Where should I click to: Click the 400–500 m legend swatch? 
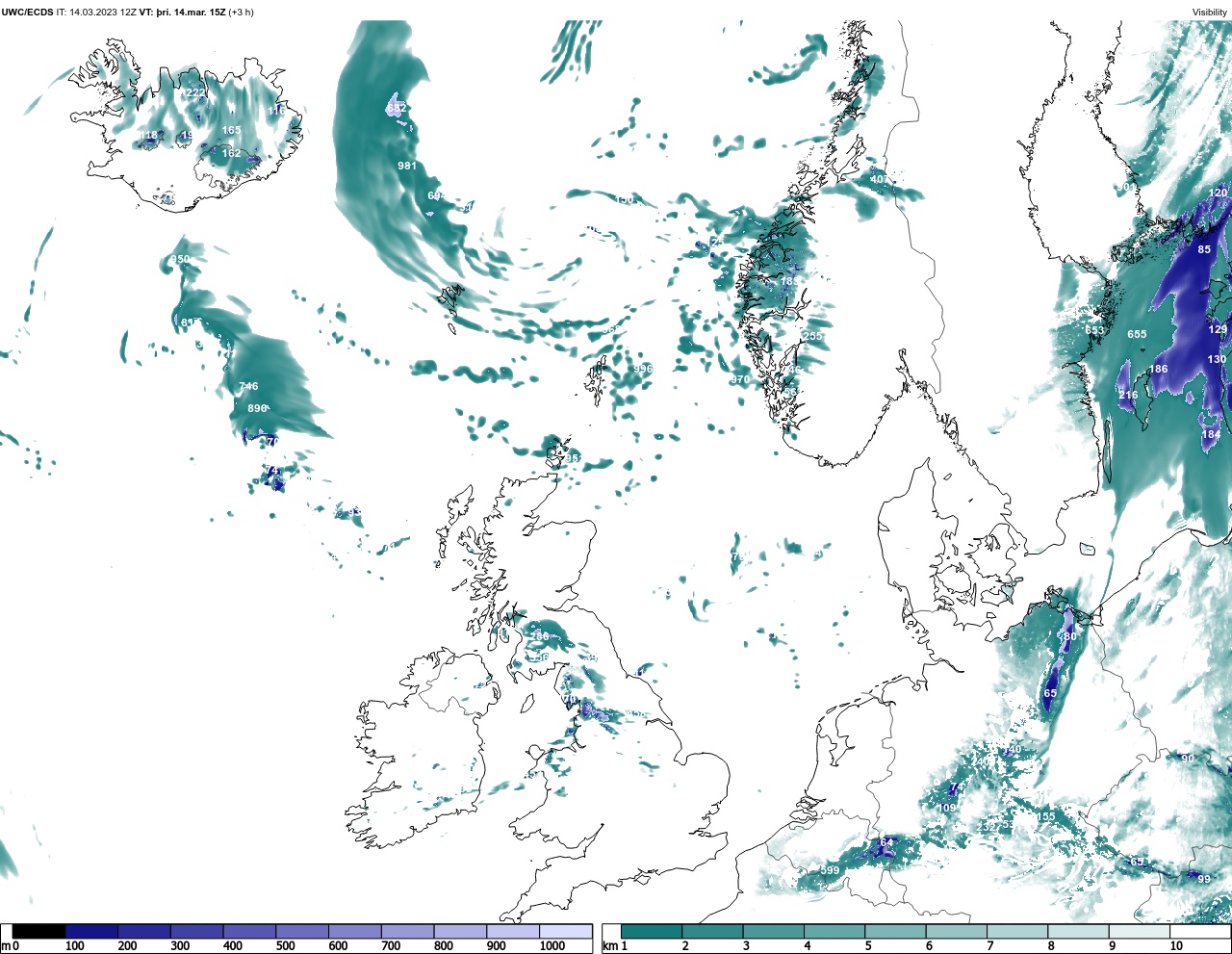coord(249,932)
